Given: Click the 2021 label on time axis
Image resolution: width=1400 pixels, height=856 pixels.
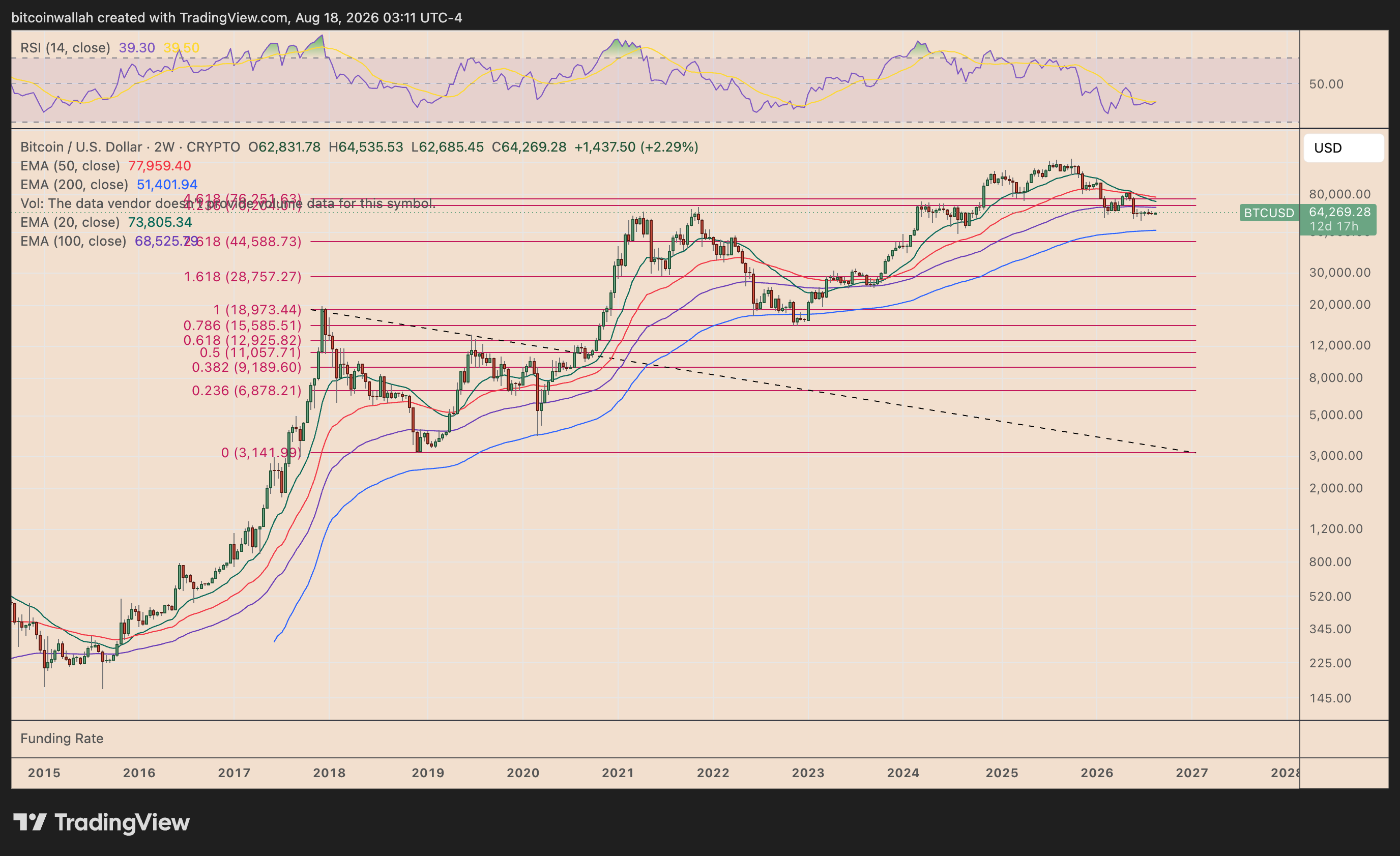Looking at the screenshot, I should (618, 773).
